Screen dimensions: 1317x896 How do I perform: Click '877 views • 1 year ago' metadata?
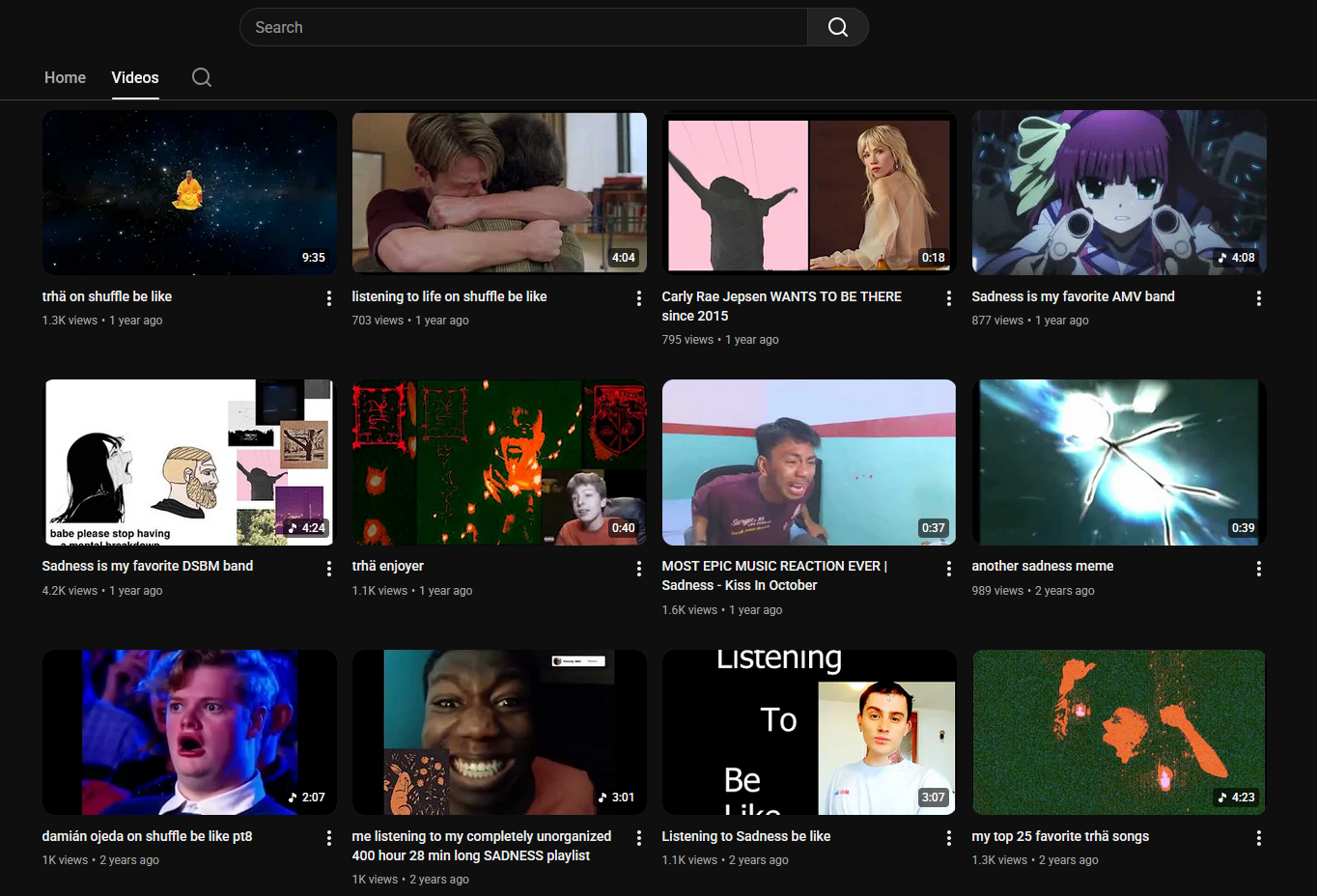point(1030,321)
